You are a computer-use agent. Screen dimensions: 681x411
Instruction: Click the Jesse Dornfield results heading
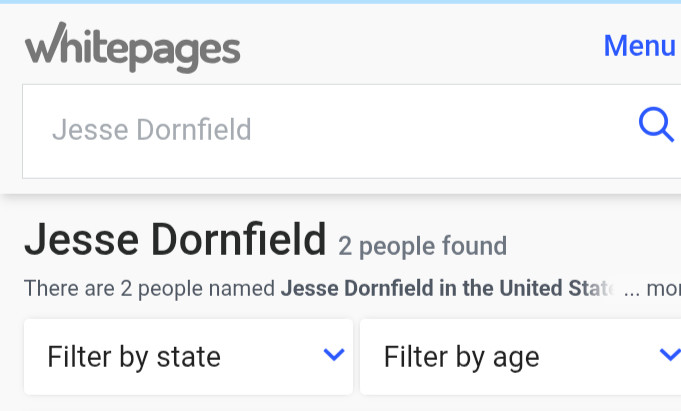tap(175, 240)
